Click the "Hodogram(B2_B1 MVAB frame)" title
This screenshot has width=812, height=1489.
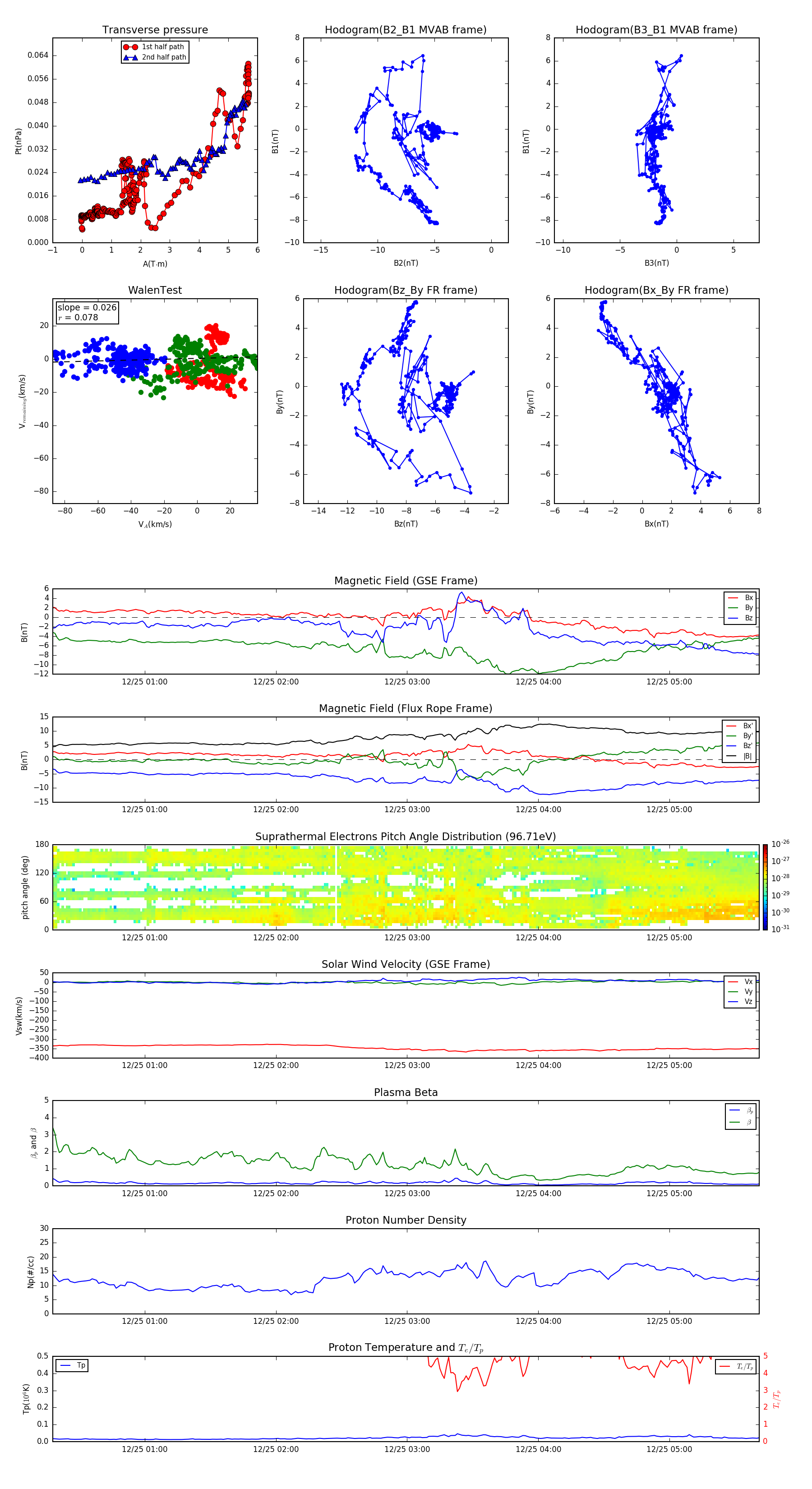click(406, 30)
